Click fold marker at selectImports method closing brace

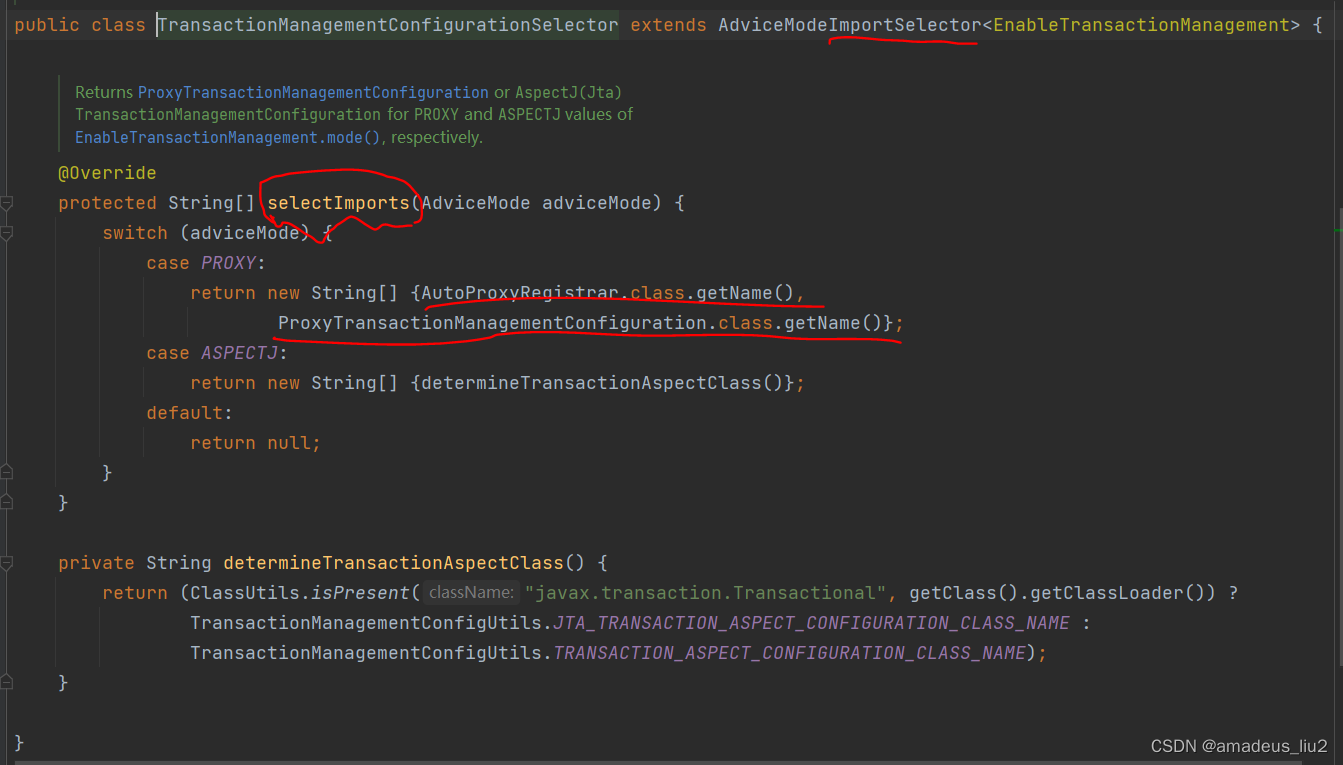pos(7,502)
